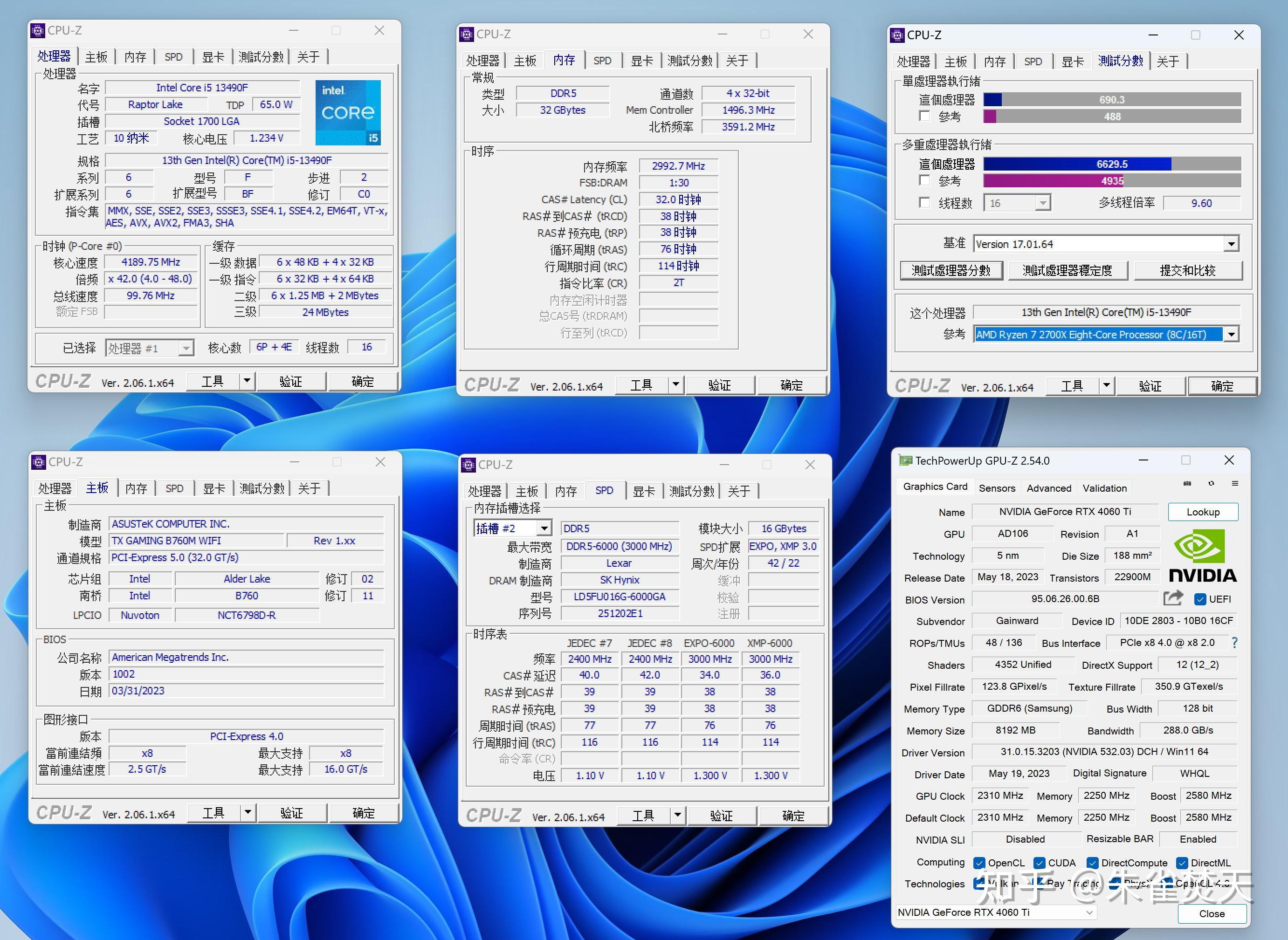Close the CPU-Z SPD window with X

811,465
